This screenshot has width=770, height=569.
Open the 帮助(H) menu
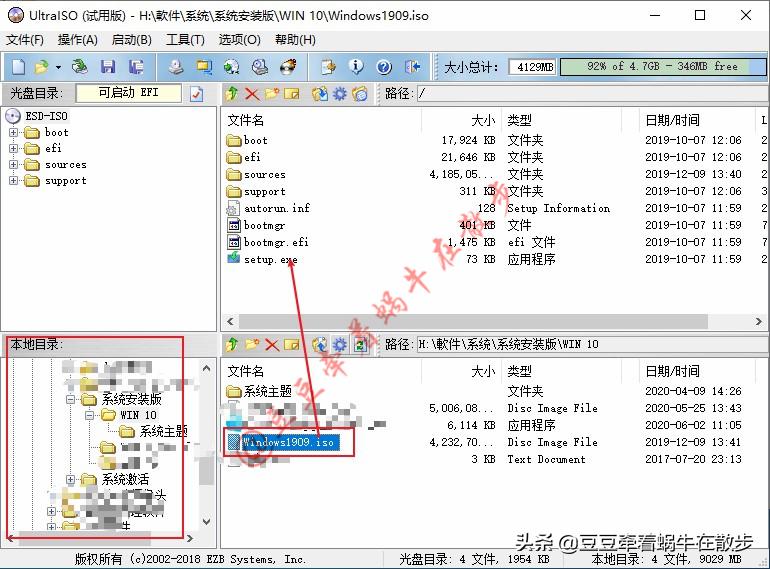(x=295, y=40)
